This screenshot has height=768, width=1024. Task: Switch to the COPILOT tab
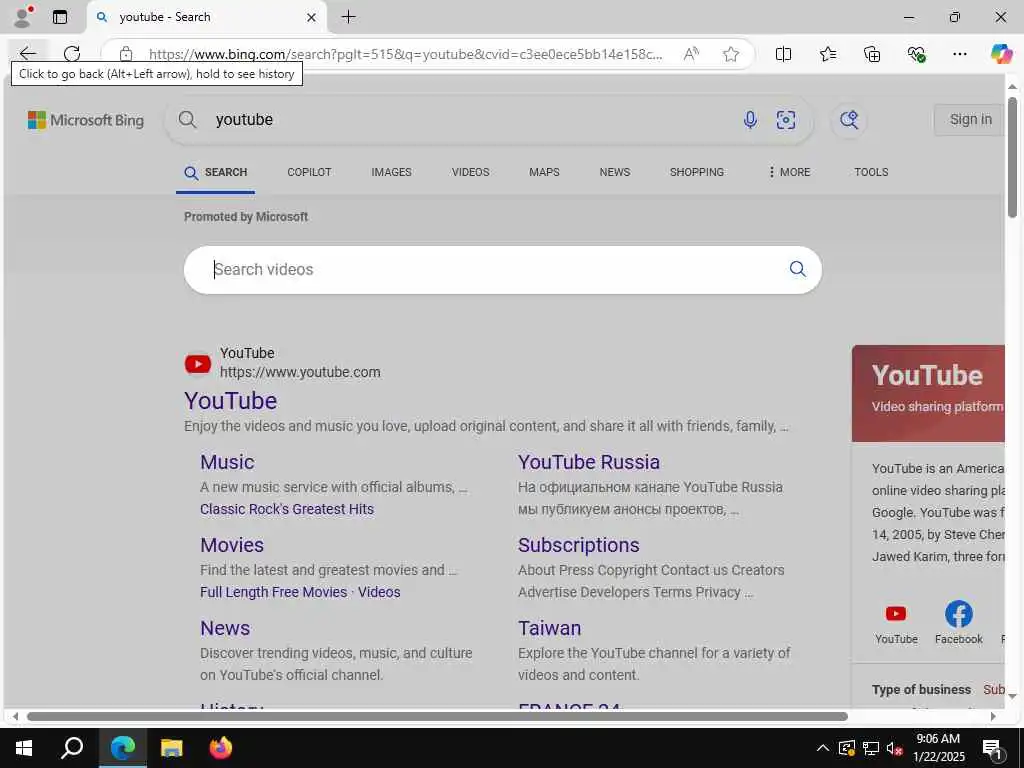309,172
